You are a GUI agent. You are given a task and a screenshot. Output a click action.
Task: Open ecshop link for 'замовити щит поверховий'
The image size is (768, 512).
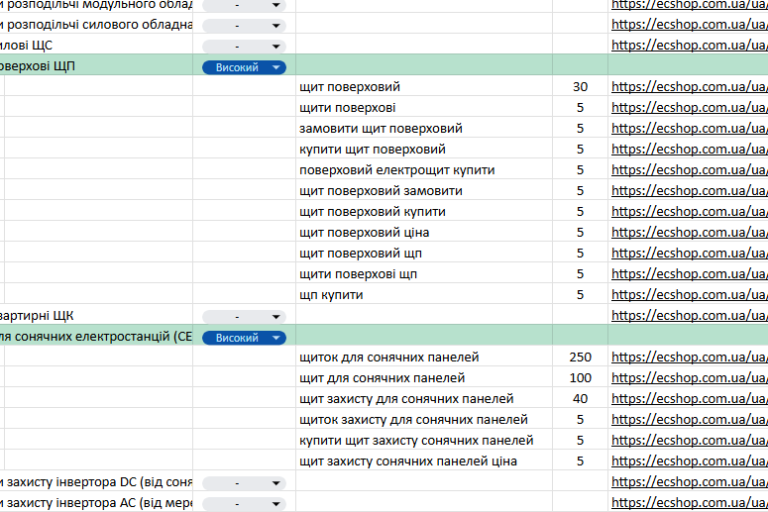point(689,128)
